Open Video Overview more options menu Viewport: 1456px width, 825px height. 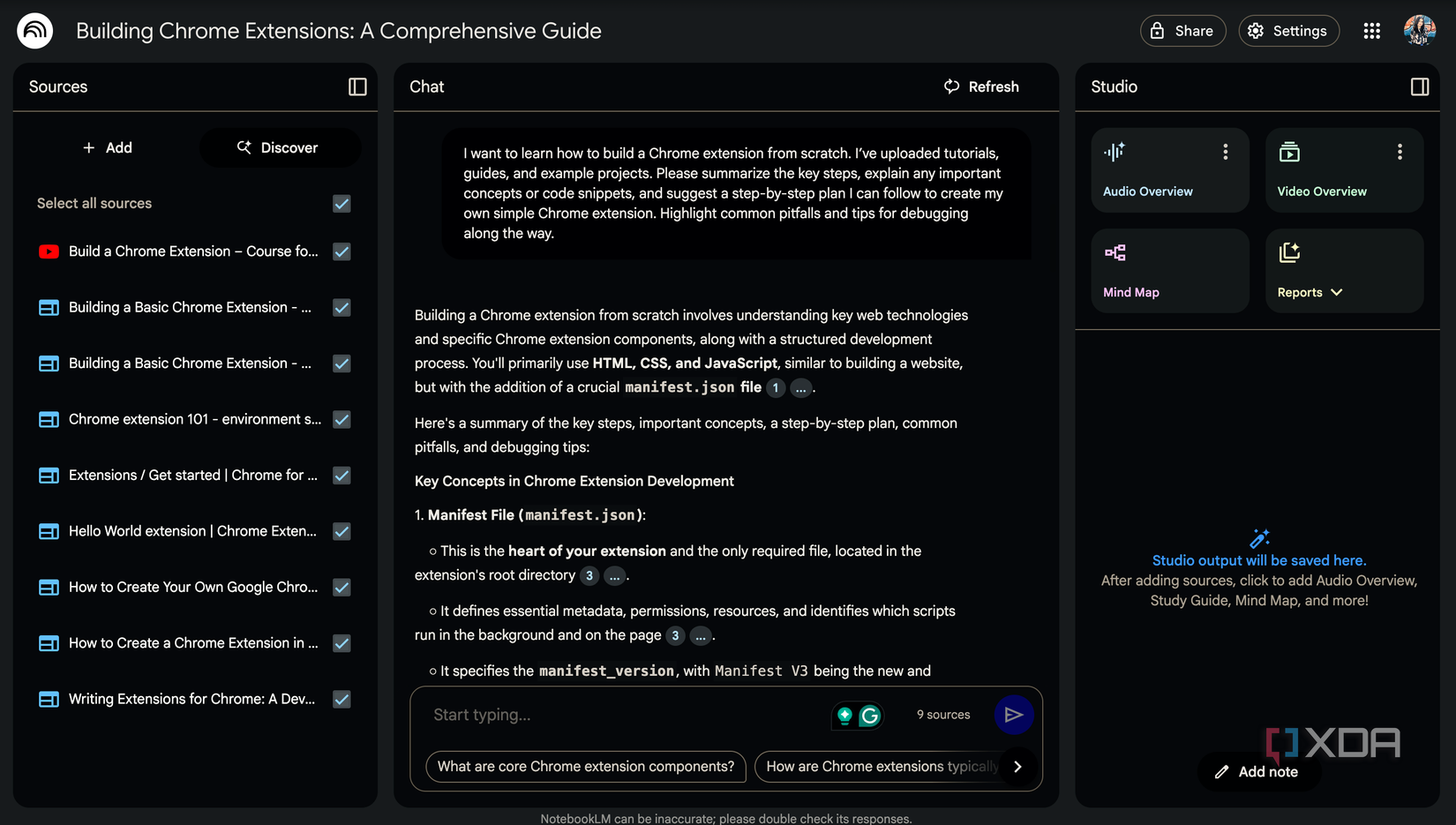pyautogui.click(x=1400, y=152)
